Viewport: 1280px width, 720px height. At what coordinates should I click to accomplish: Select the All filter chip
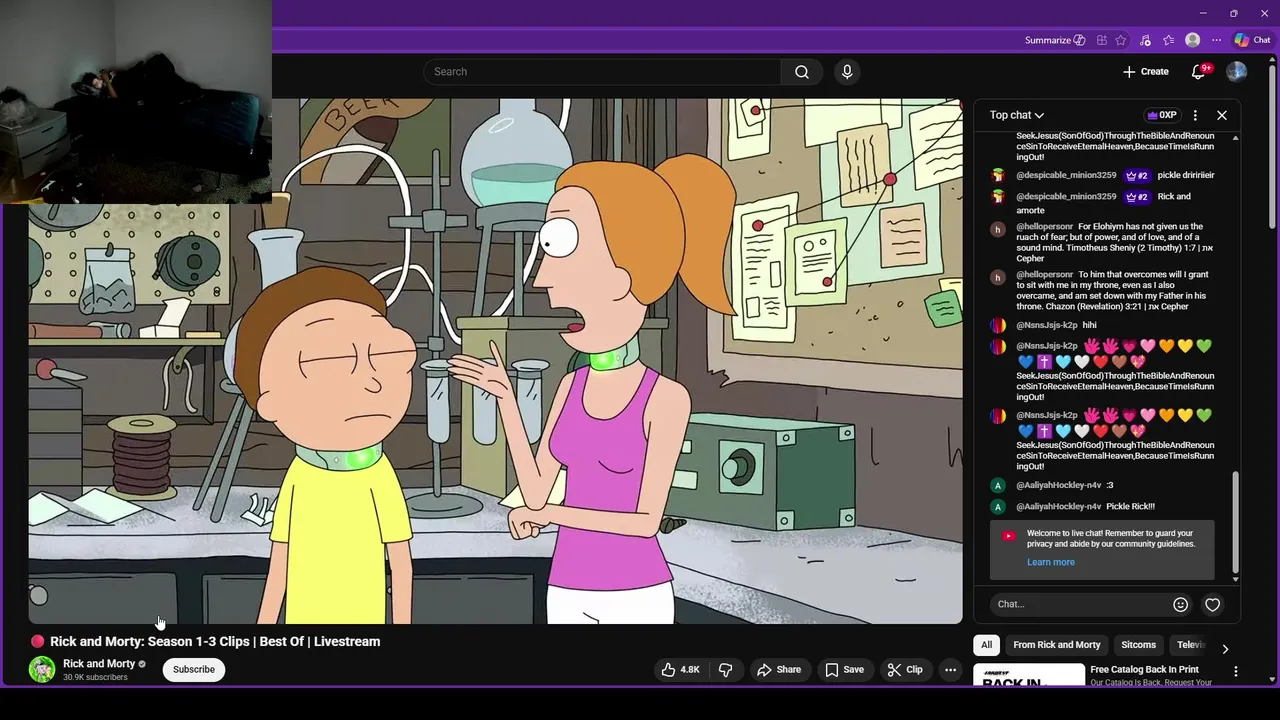986,645
